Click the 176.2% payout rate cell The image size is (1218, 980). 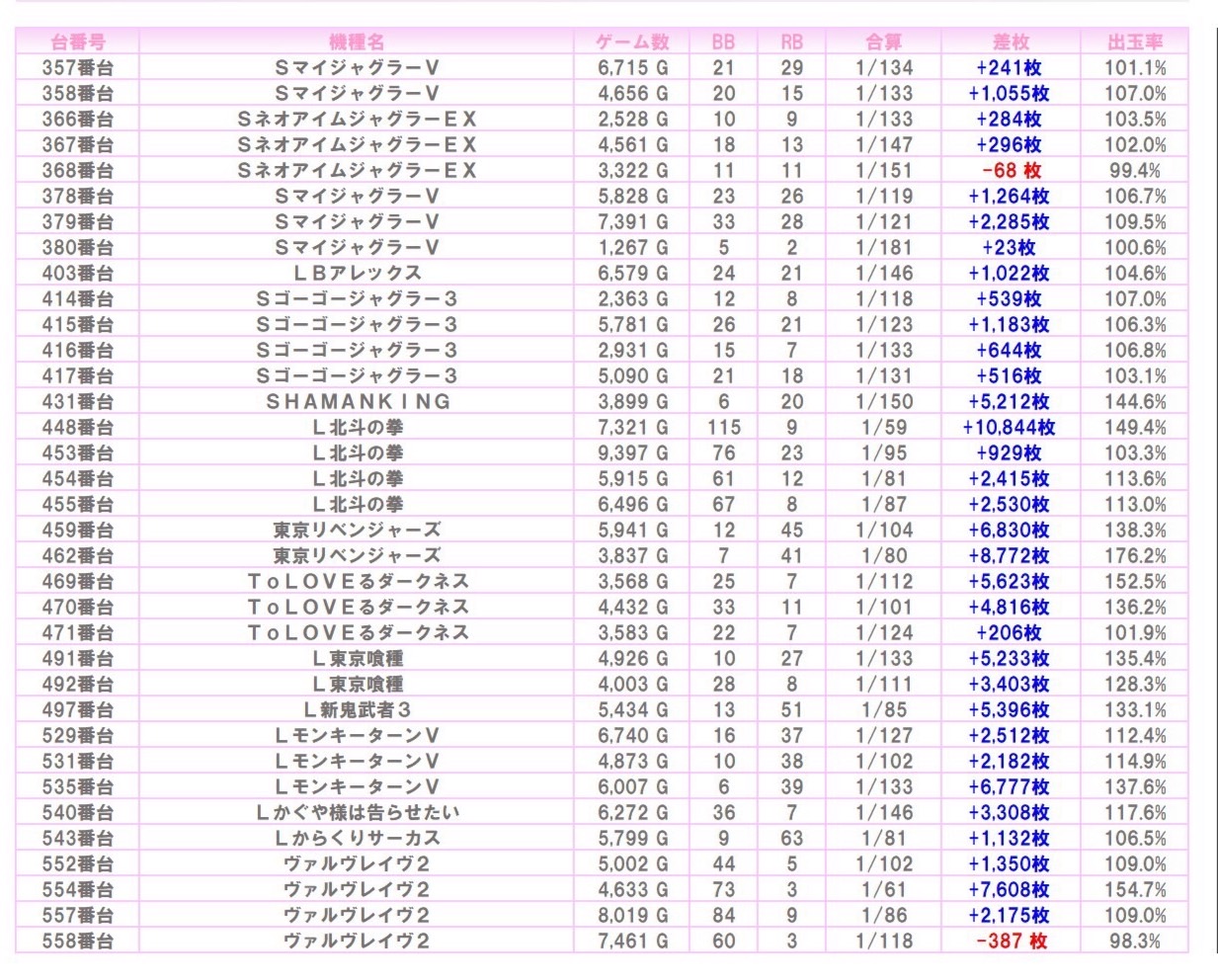(x=1135, y=555)
